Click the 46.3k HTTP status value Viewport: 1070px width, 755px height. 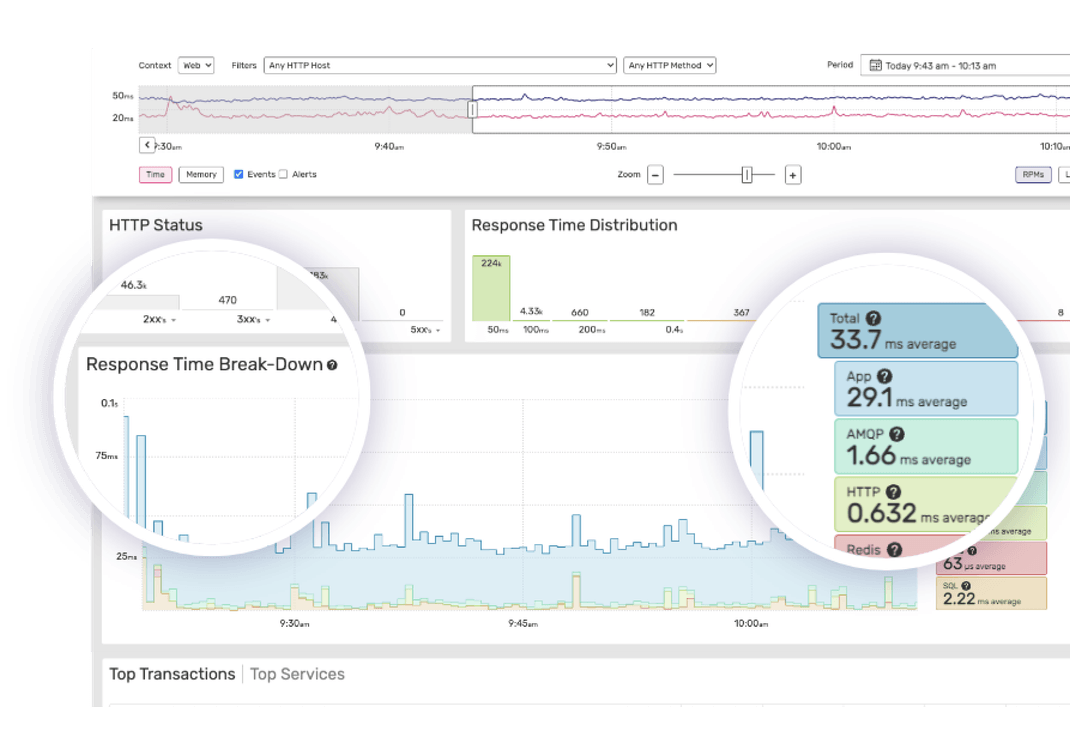pos(134,285)
